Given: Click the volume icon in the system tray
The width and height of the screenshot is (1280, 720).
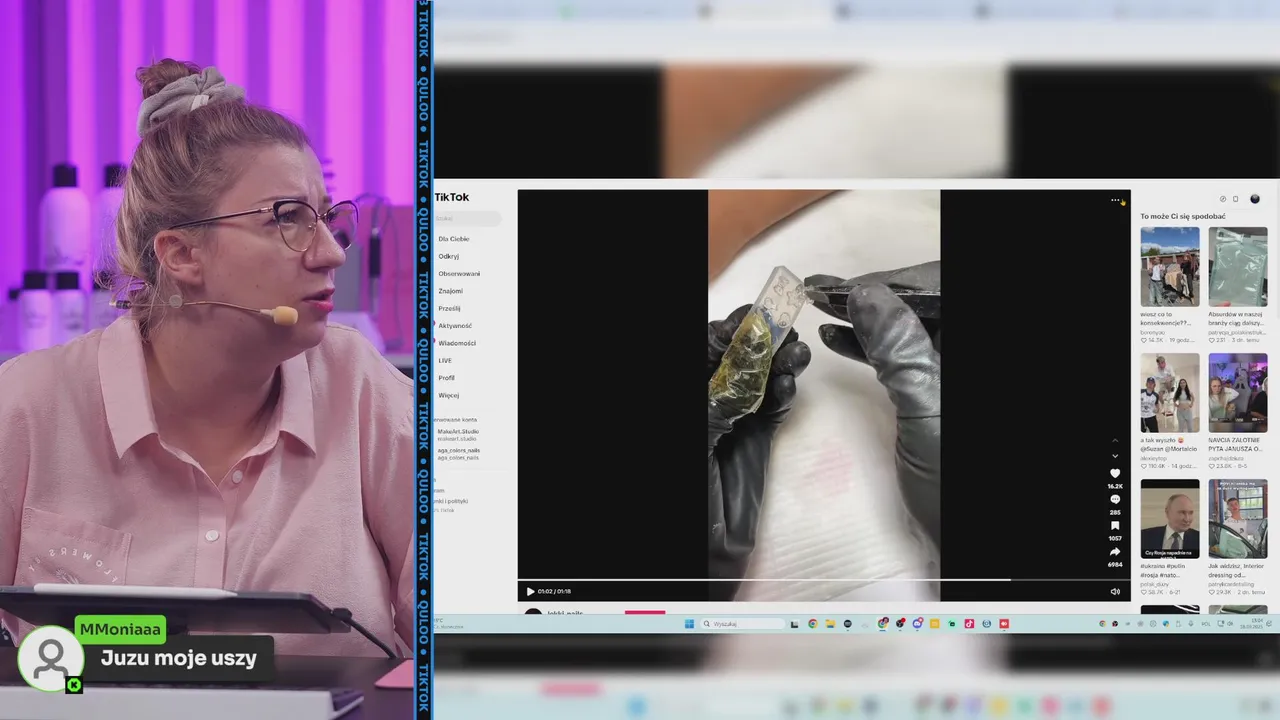Looking at the screenshot, I should pos(1230,624).
